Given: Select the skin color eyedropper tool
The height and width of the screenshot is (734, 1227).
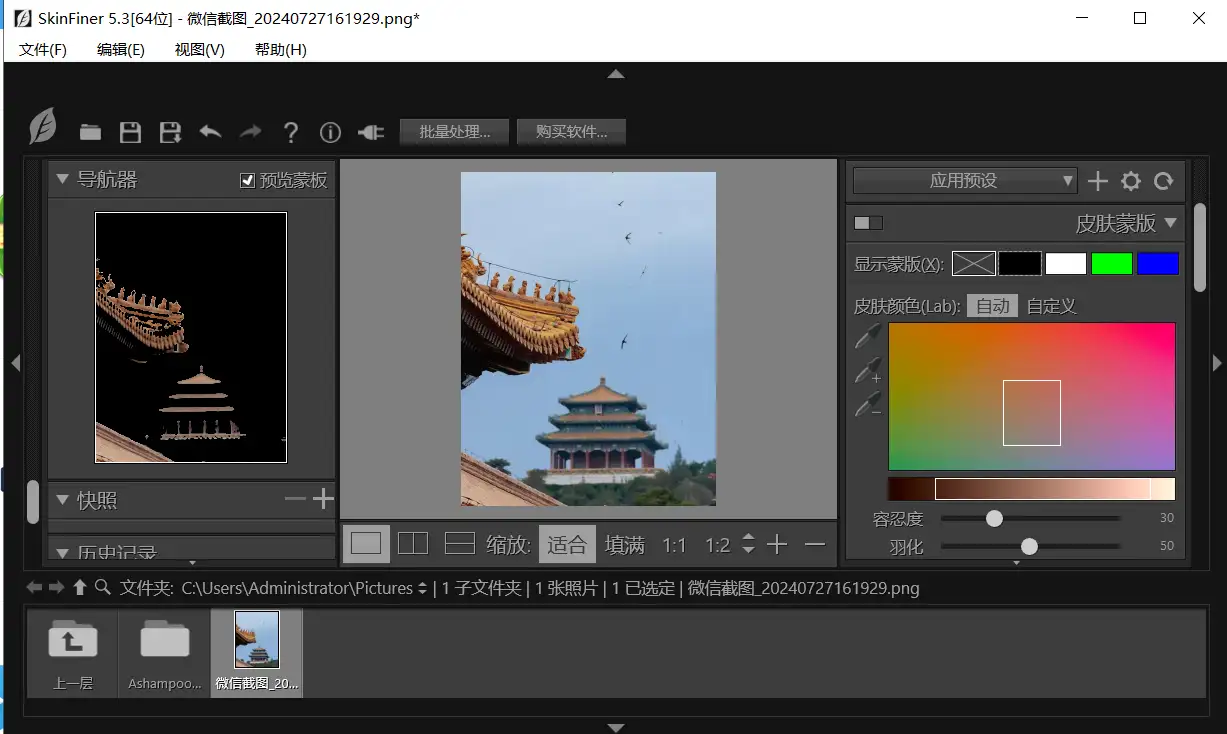Looking at the screenshot, I should click(x=867, y=337).
